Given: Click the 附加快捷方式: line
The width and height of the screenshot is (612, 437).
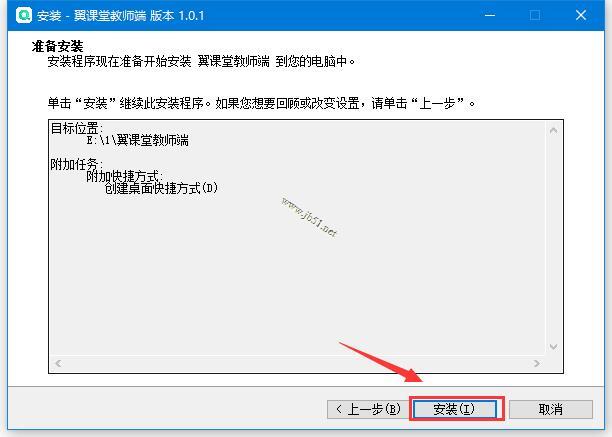Looking at the screenshot, I should click(x=124, y=176).
